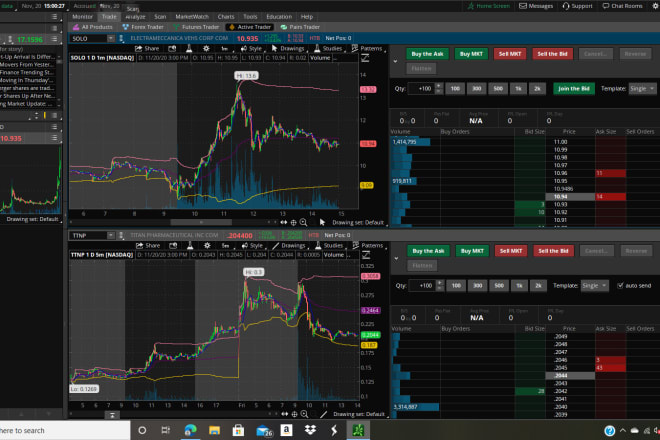Screen dimensions: 660x440
Task: Click the SOLO chart horizontal scrollbar thumb
Action: pyautogui.click(x=201, y=222)
